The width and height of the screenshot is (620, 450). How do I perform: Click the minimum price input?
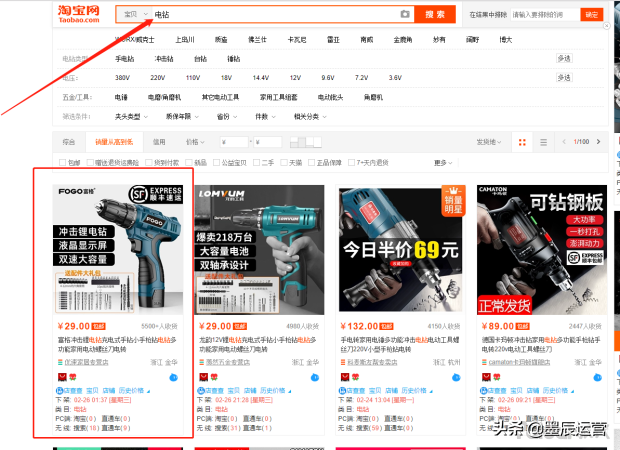[234, 142]
